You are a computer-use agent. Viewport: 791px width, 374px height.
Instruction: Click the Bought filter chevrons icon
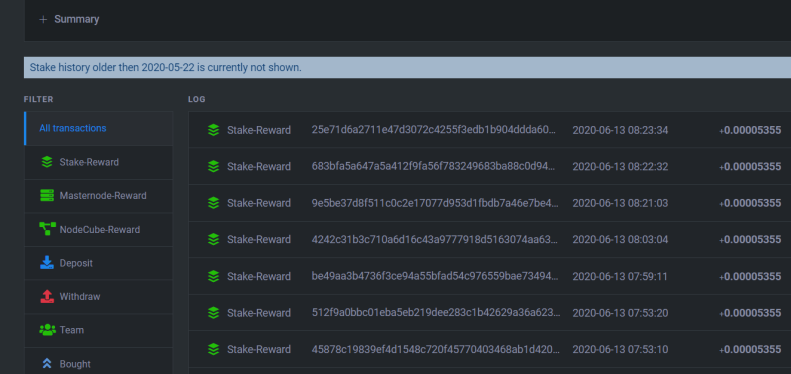47,363
